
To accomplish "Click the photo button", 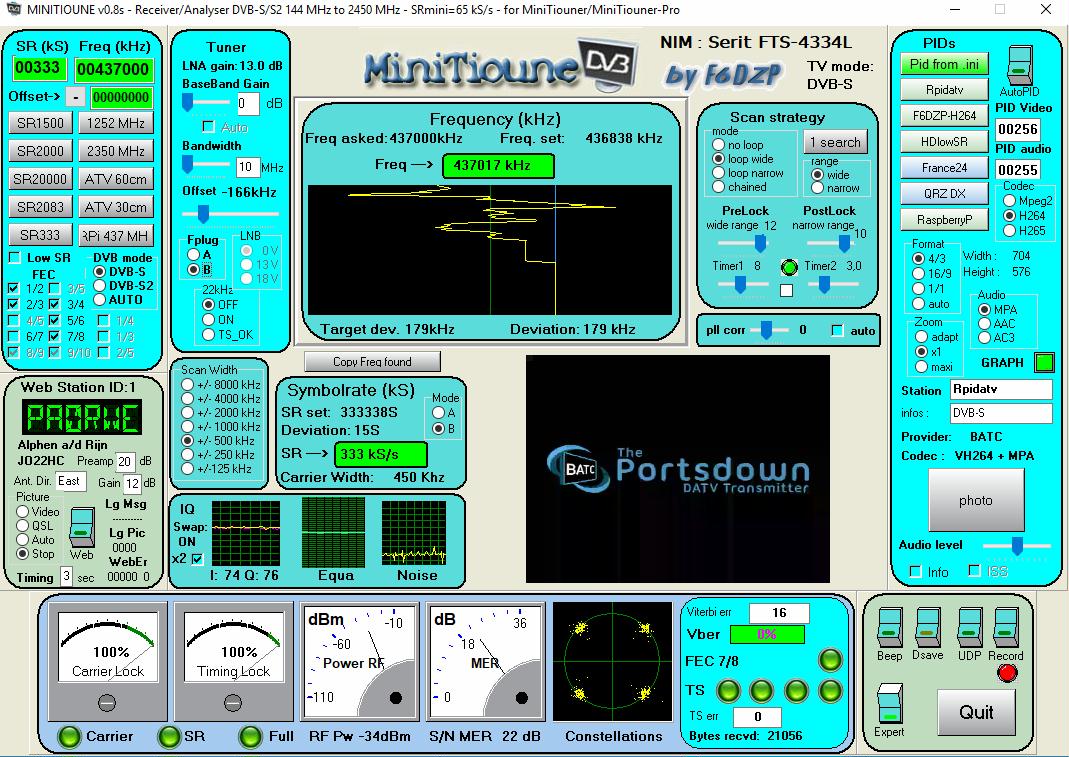I will tap(976, 500).
